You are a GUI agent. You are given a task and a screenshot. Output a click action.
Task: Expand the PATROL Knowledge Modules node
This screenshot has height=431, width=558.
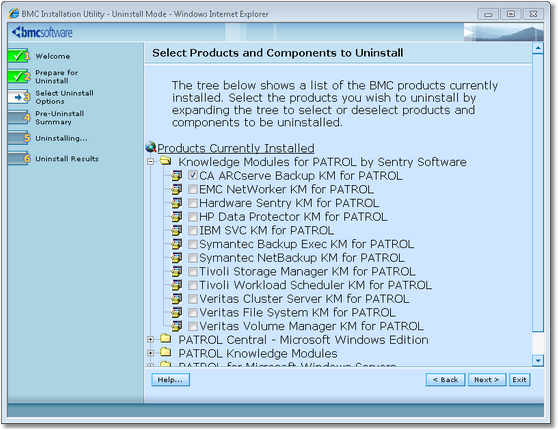click(x=151, y=353)
